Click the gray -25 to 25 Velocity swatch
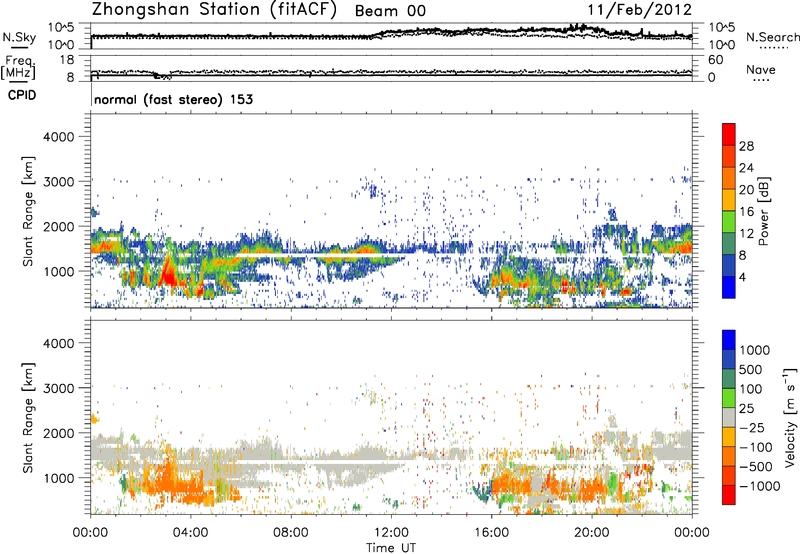 click(729, 417)
